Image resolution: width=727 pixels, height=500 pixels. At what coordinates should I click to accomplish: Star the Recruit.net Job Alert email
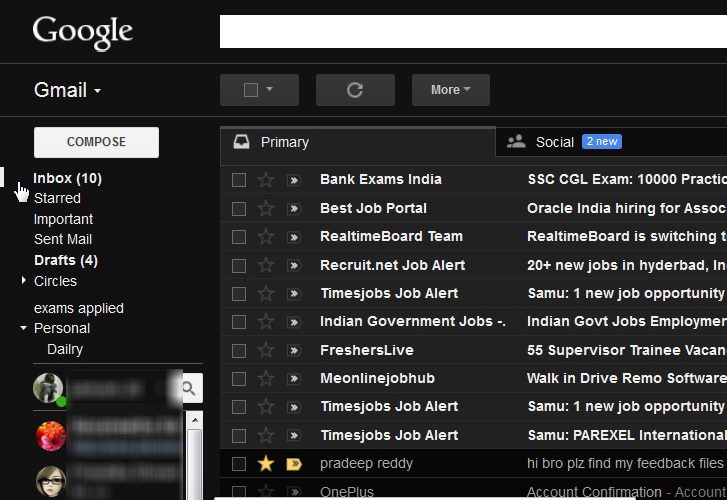[x=266, y=265]
